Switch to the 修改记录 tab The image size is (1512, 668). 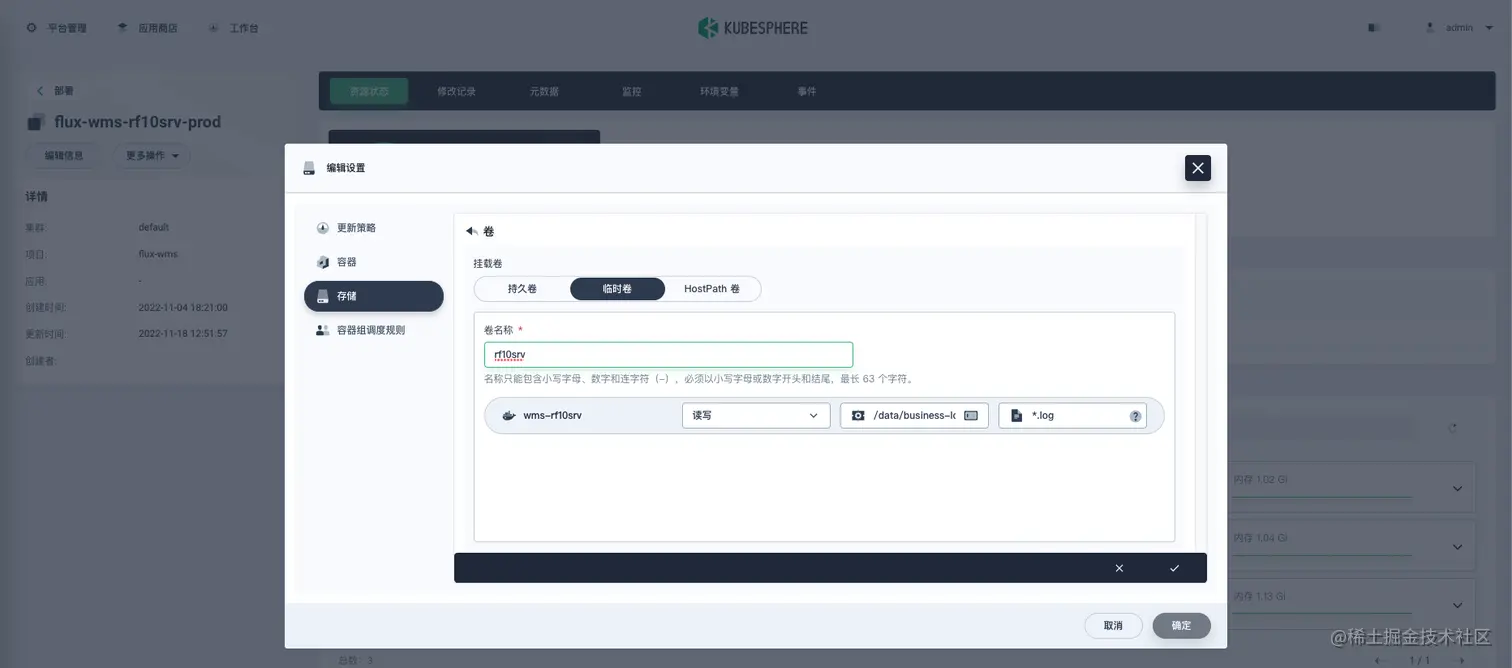[x=457, y=91]
